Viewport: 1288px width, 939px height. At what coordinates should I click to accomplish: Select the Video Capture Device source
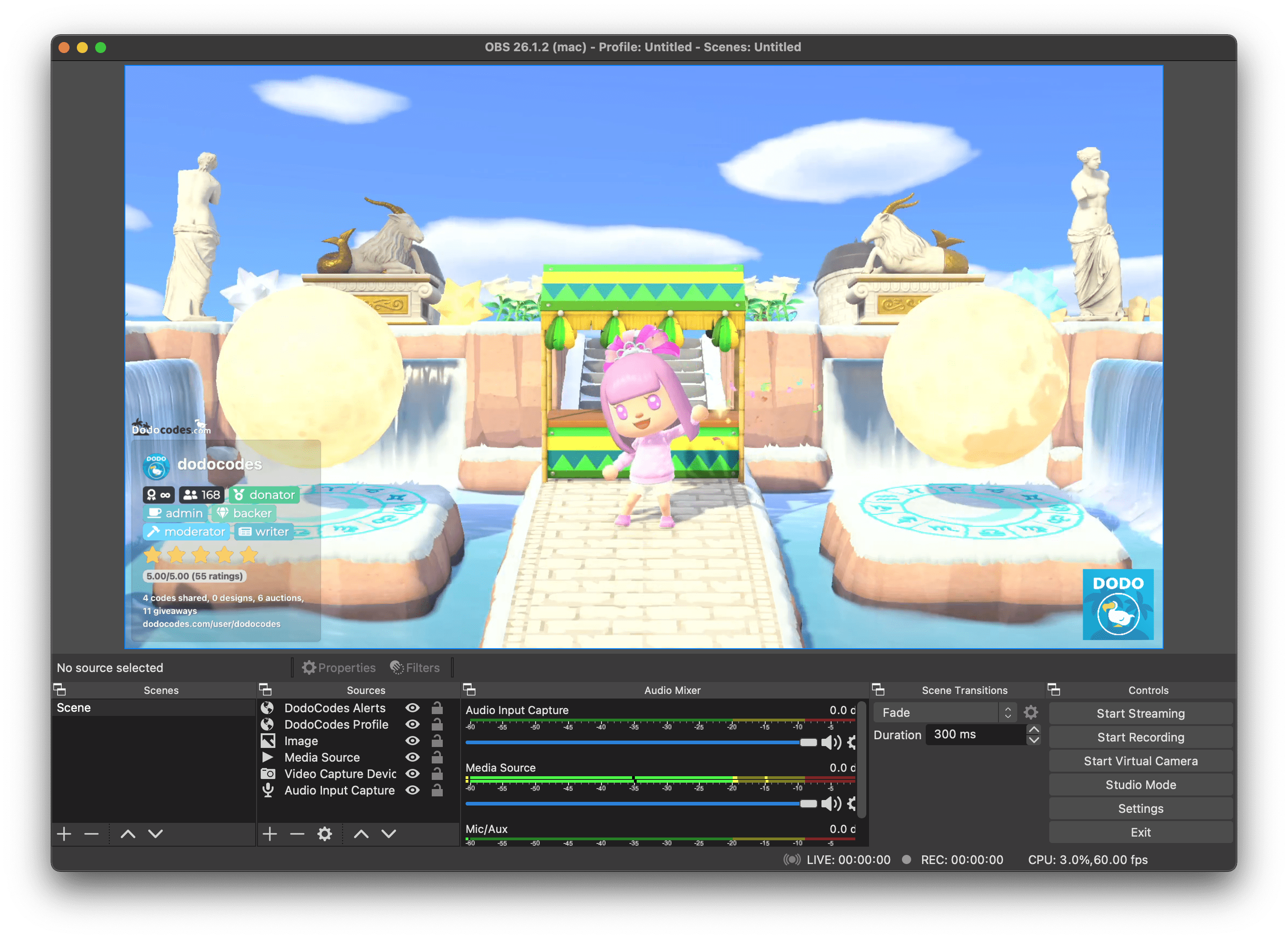click(339, 774)
